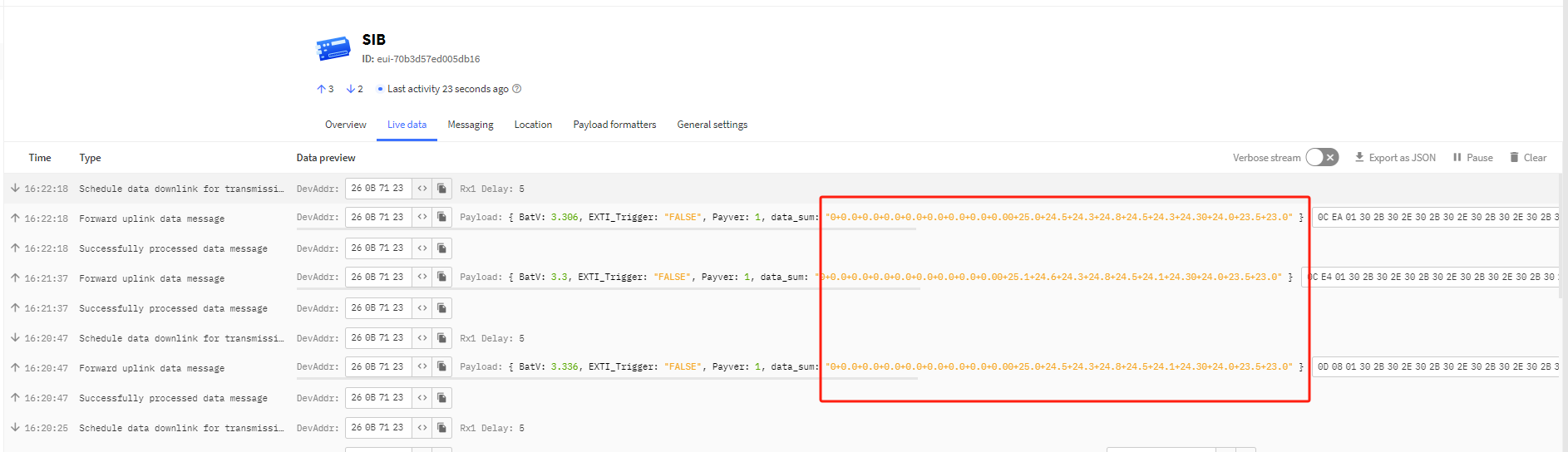
Task: Copy DevAddr in 16:22:18 Successfully processed row
Action: [442, 248]
